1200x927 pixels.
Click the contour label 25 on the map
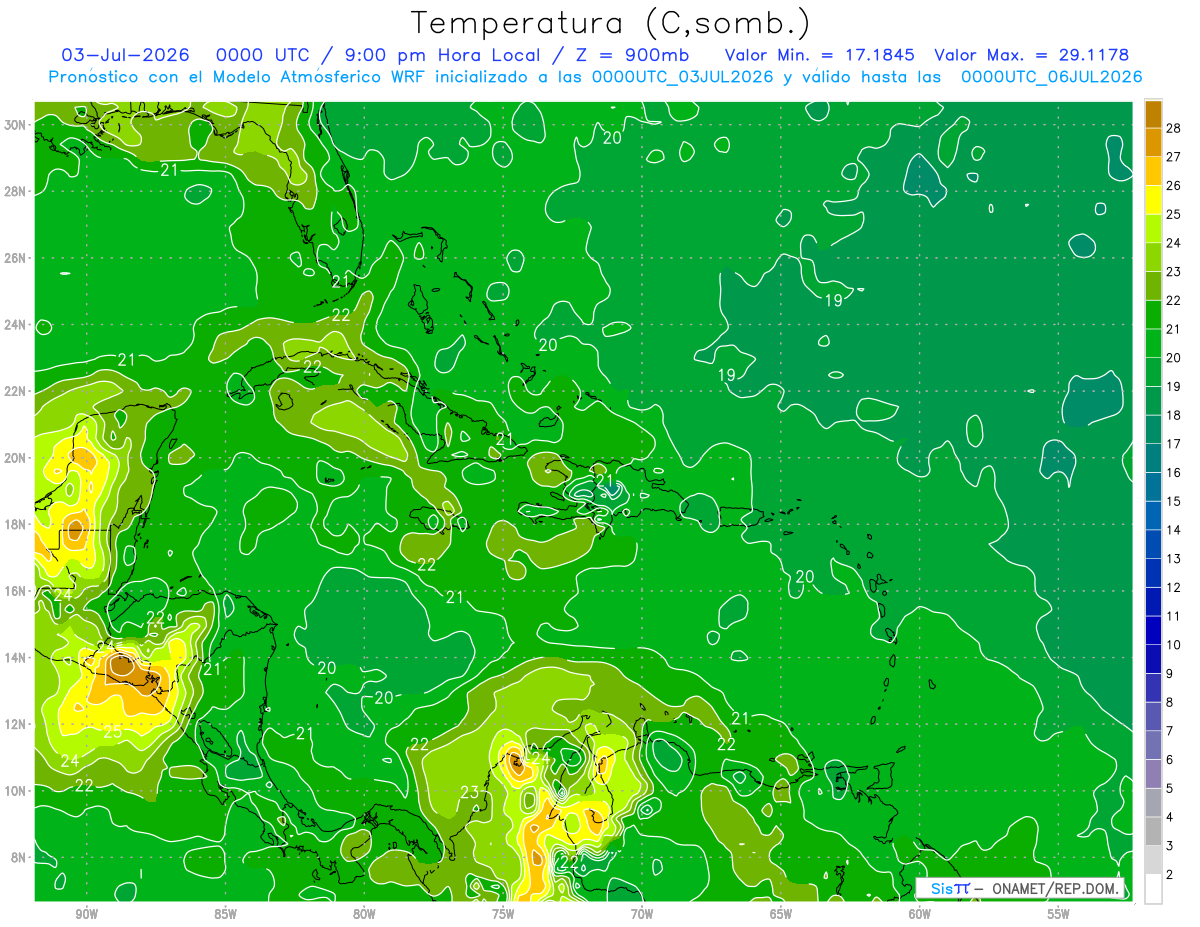[x=112, y=732]
